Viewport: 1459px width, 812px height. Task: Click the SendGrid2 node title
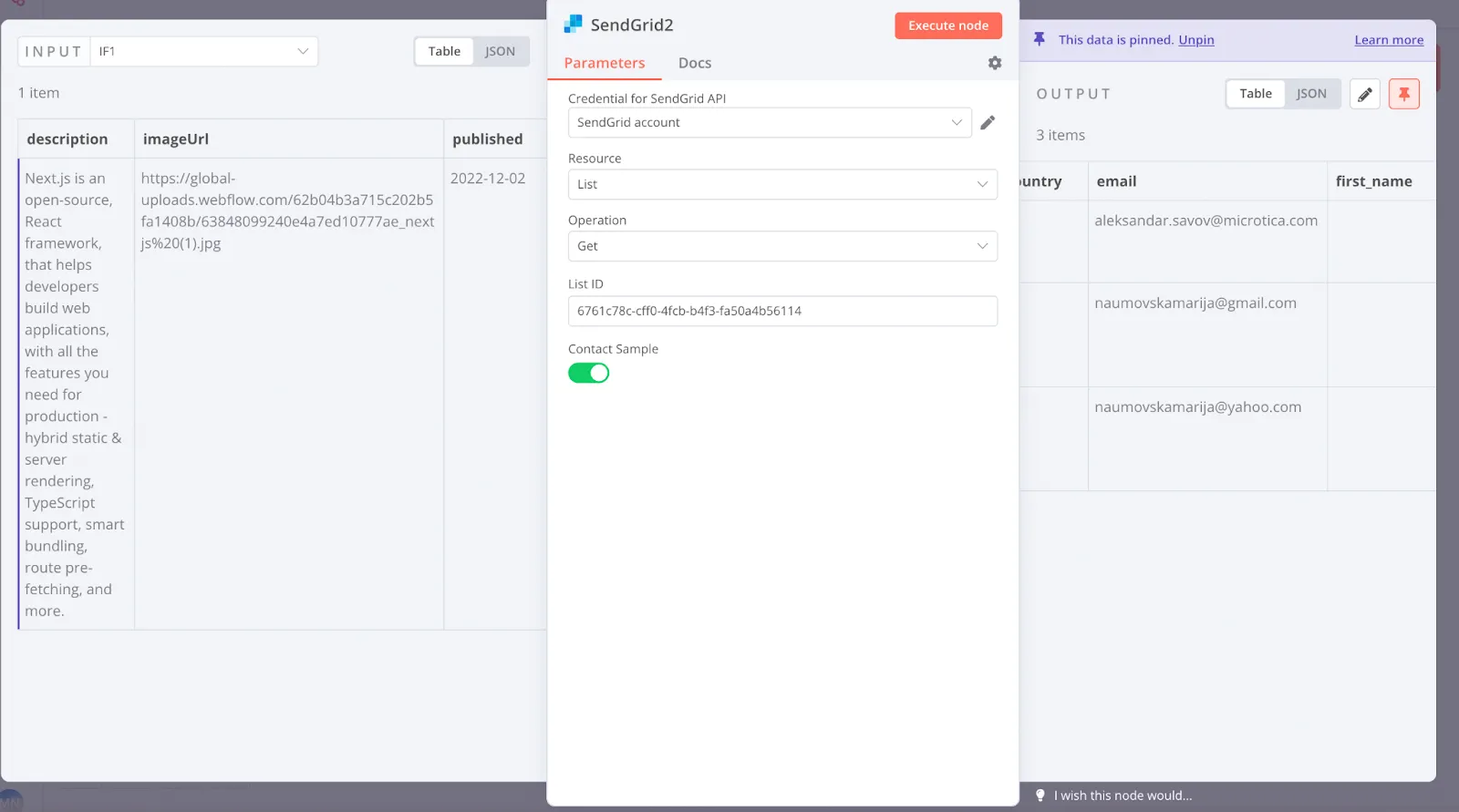(x=632, y=25)
